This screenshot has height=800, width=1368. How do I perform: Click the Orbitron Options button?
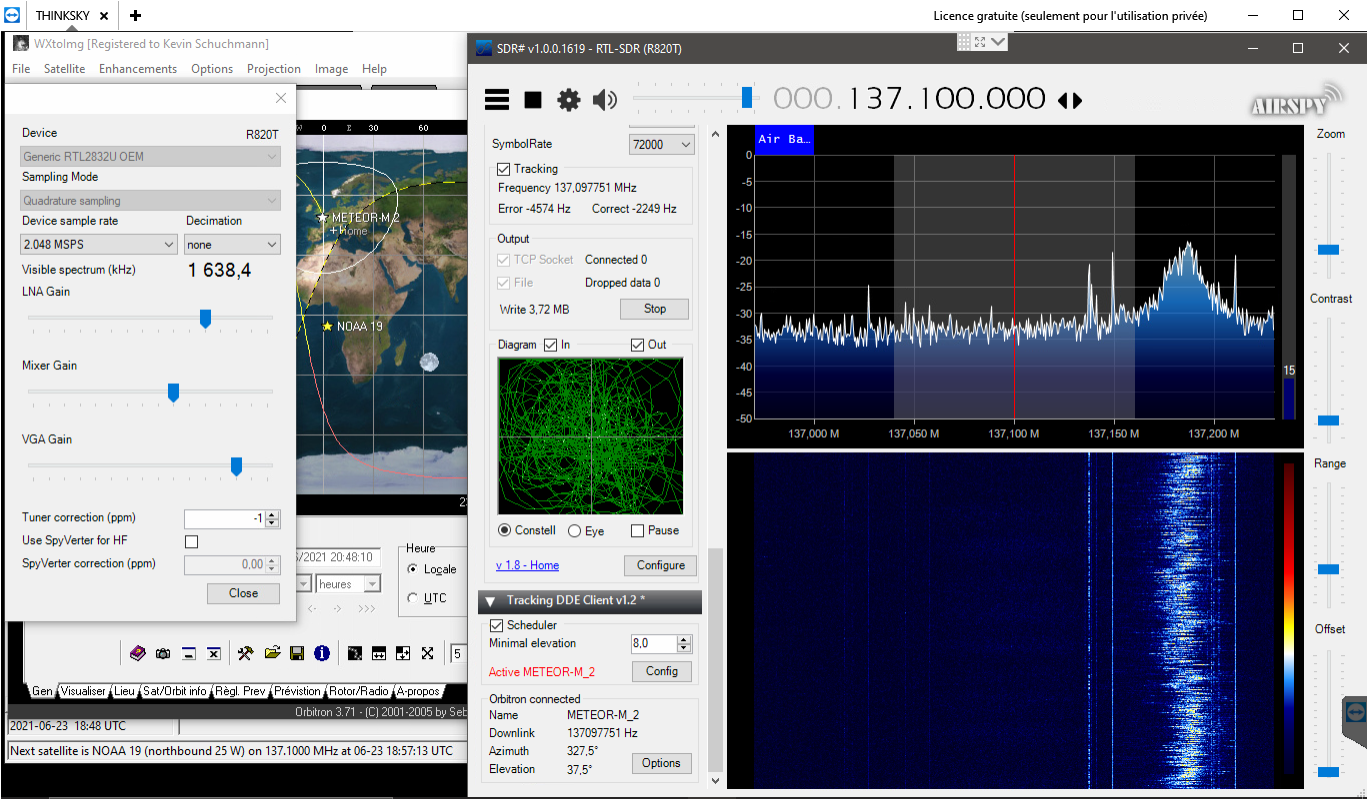coord(661,763)
